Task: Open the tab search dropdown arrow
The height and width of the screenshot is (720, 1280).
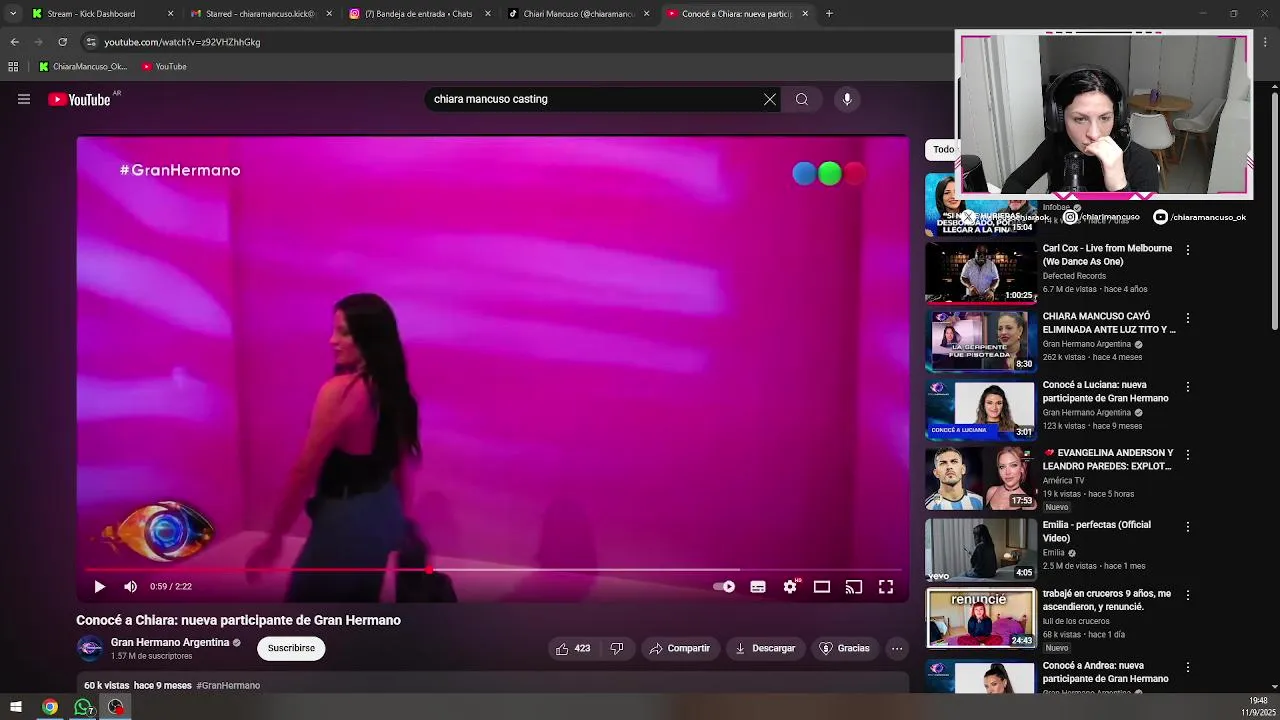Action: coord(12,14)
